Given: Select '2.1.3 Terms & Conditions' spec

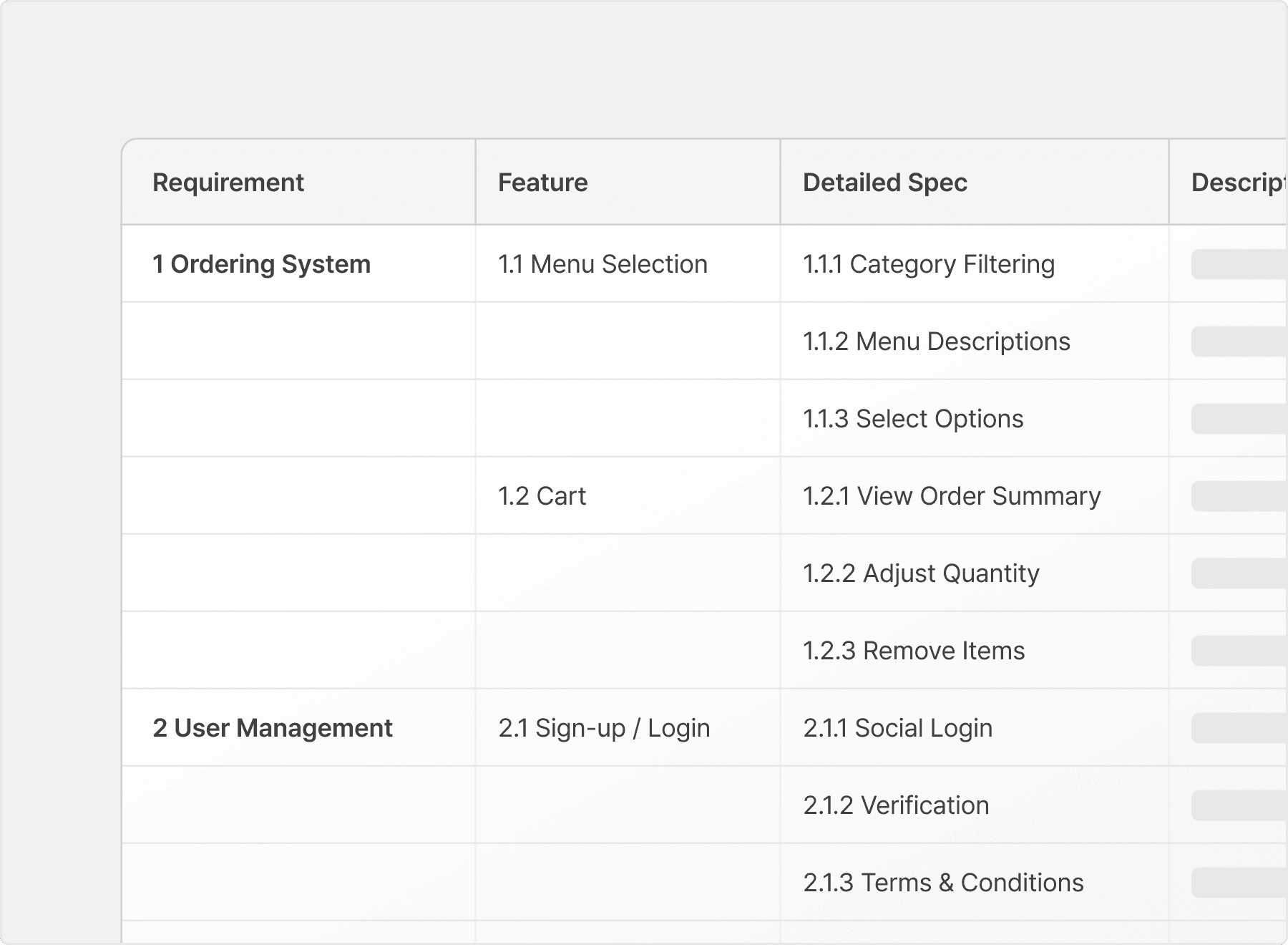Looking at the screenshot, I should [x=975, y=883].
